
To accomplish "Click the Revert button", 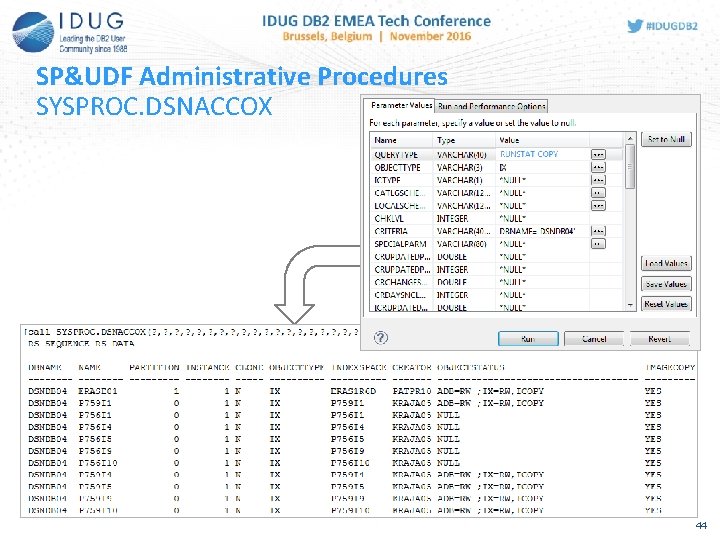I will [659, 339].
